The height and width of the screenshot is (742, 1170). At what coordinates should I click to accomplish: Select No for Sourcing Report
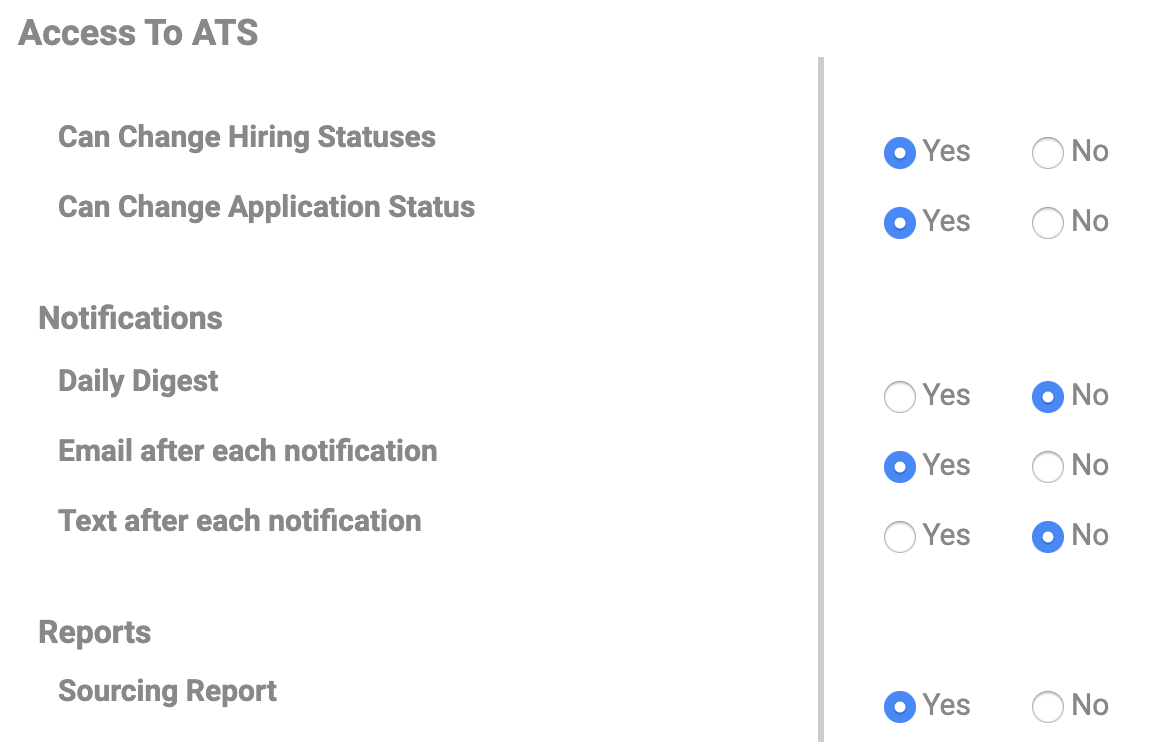coord(1047,707)
